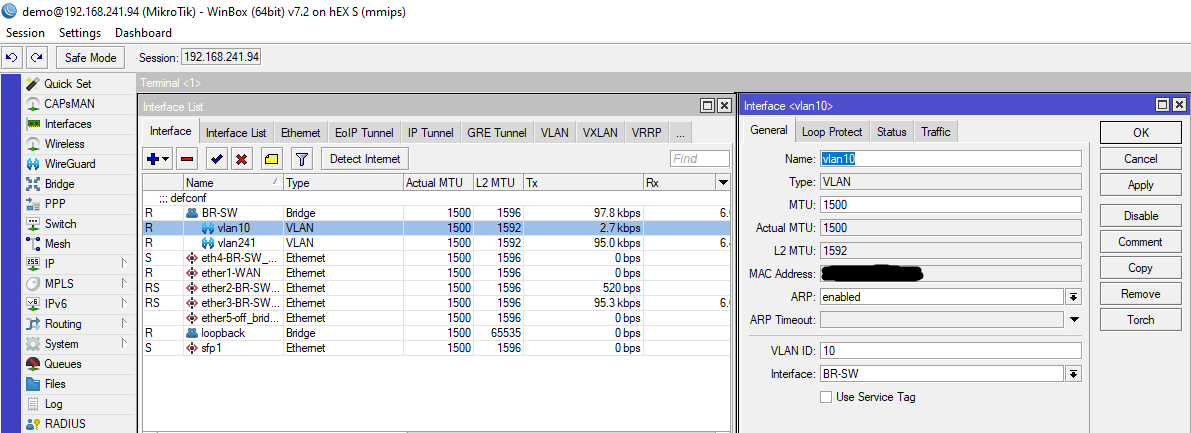Click the Redo arrow toolbar icon
Image resolution: width=1191 pixels, height=433 pixels.
click(x=36, y=57)
